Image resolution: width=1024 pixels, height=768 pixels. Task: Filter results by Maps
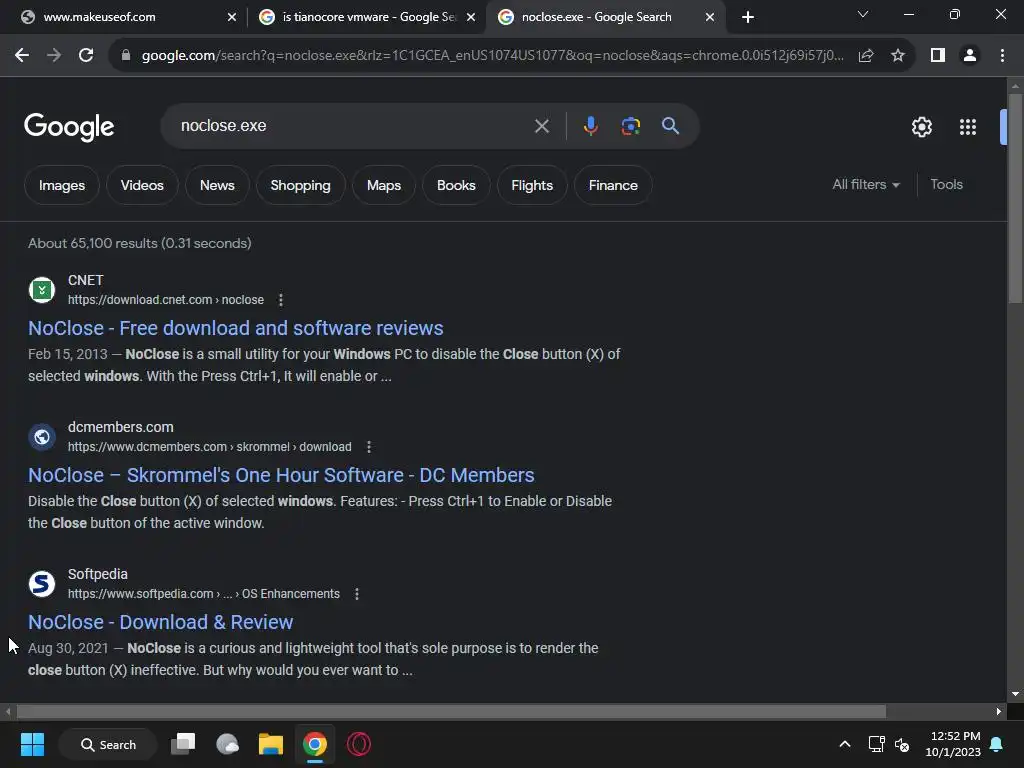(x=384, y=185)
